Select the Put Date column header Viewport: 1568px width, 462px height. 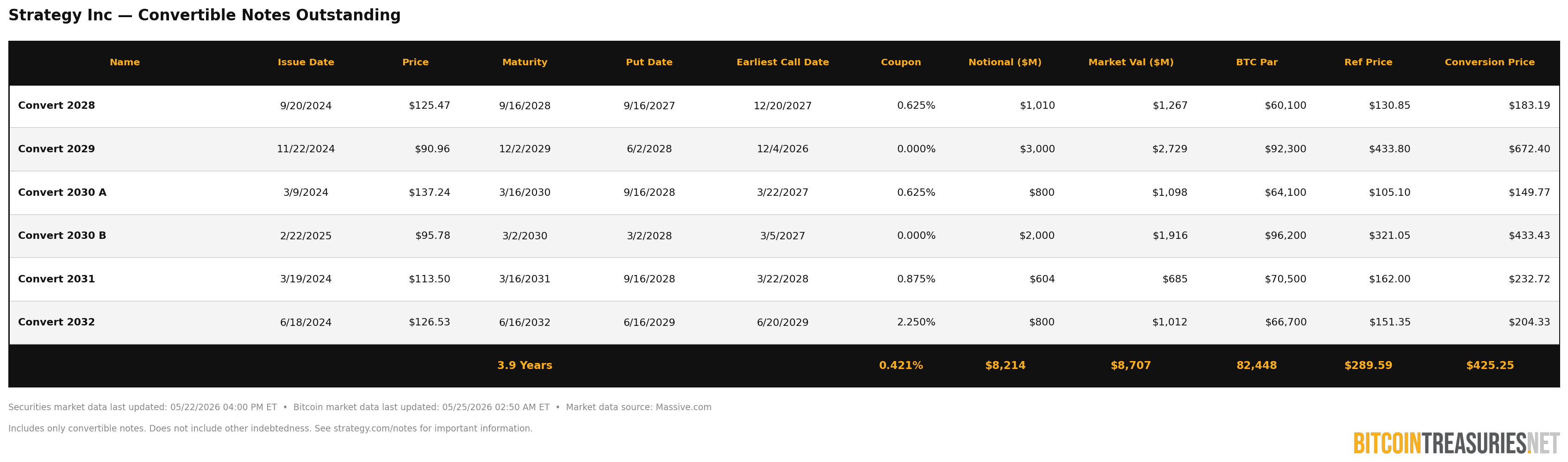pos(649,62)
